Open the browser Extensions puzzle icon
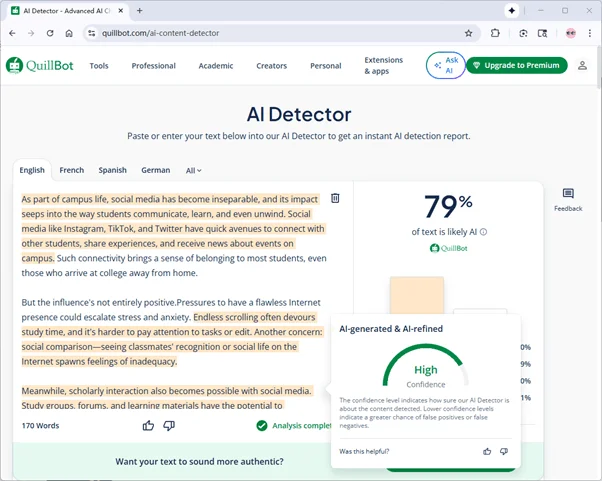Image resolution: width=602 pixels, height=481 pixels. [x=495, y=33]
